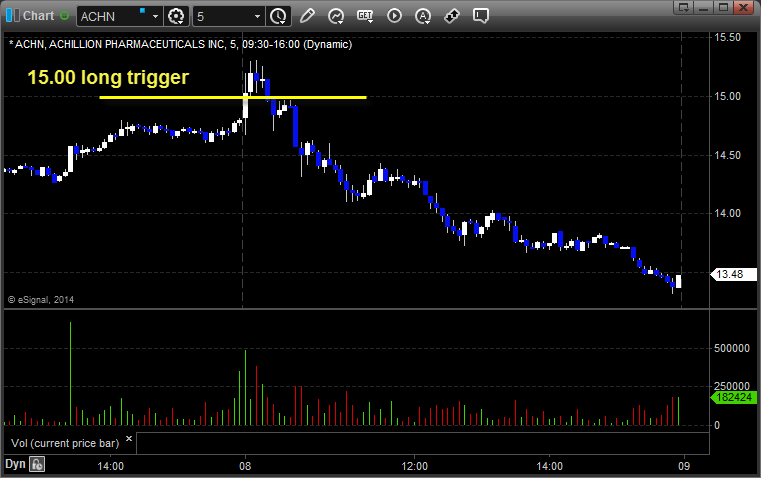The height and width of the screenshot is (478, 761).
Task: Select the pencil drawing tools icon
Action: tap(307, 16)
